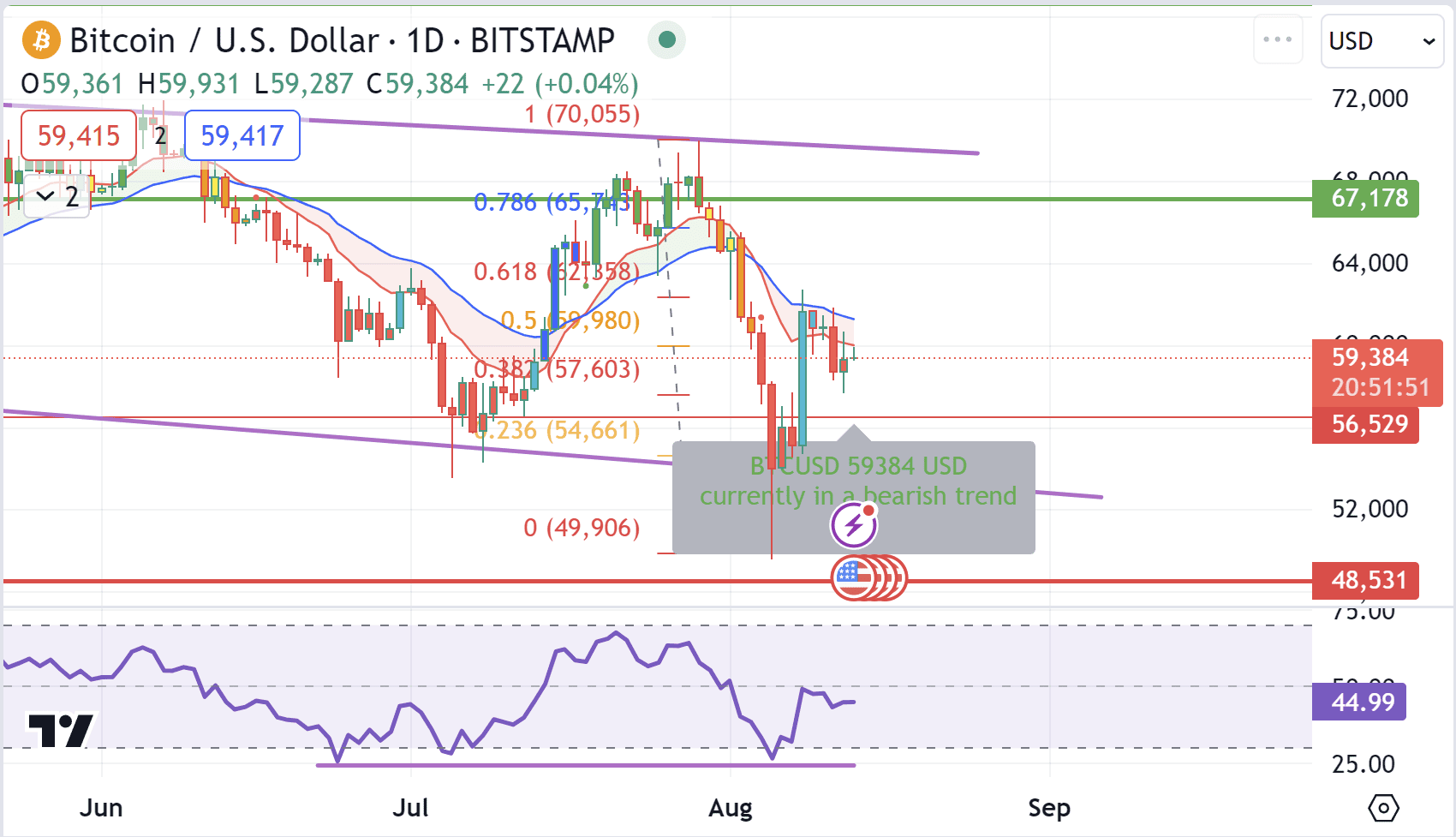Click the green market status dot
1456x837 pixels.
(x=667, y=39)
